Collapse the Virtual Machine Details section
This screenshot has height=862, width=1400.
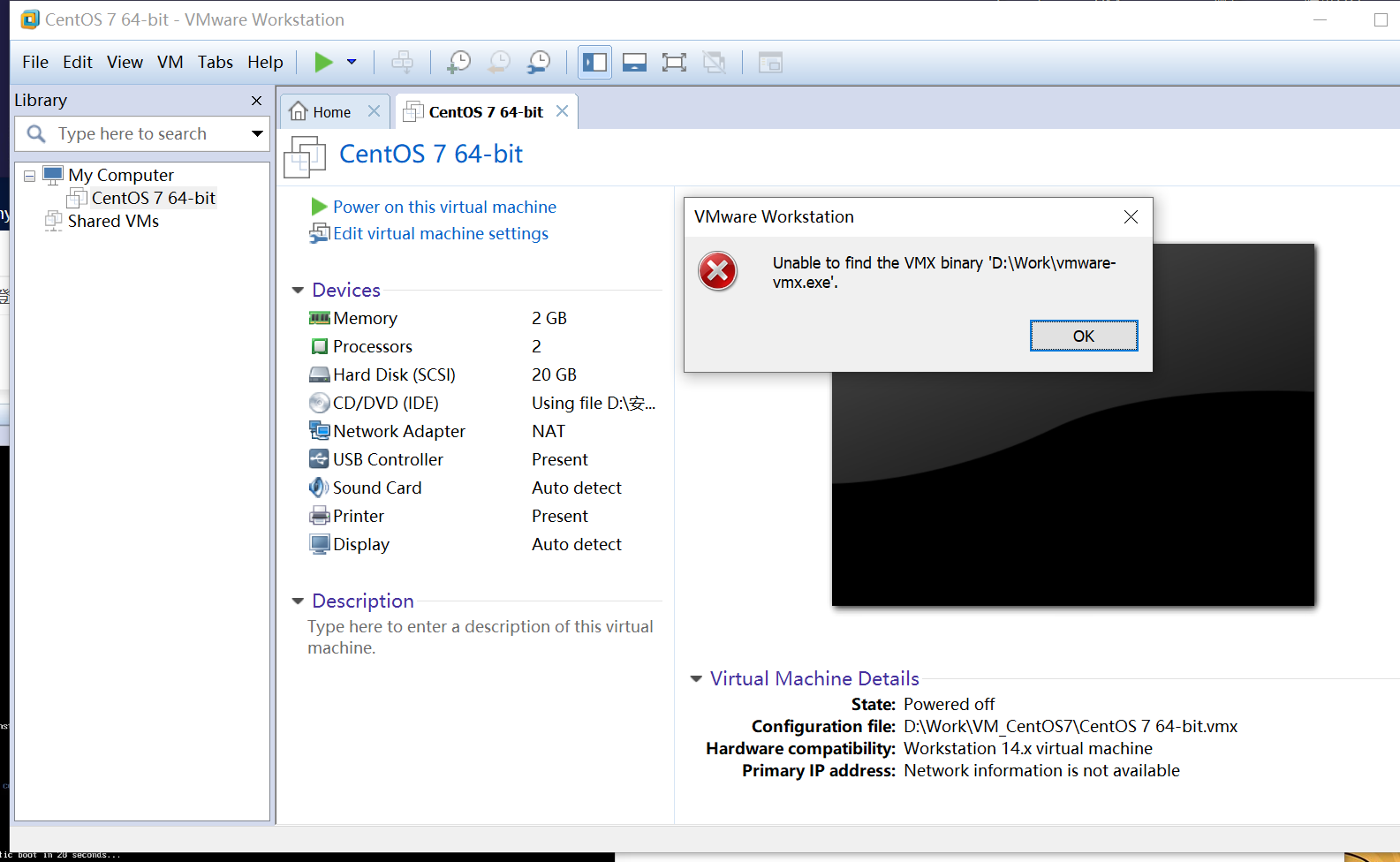click(696, 679)
